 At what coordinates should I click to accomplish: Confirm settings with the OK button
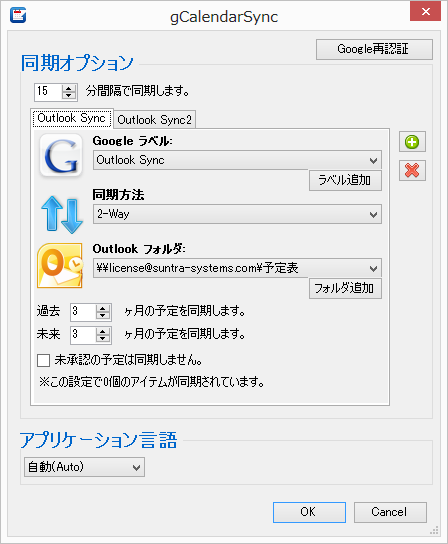(x=309, y=512)
